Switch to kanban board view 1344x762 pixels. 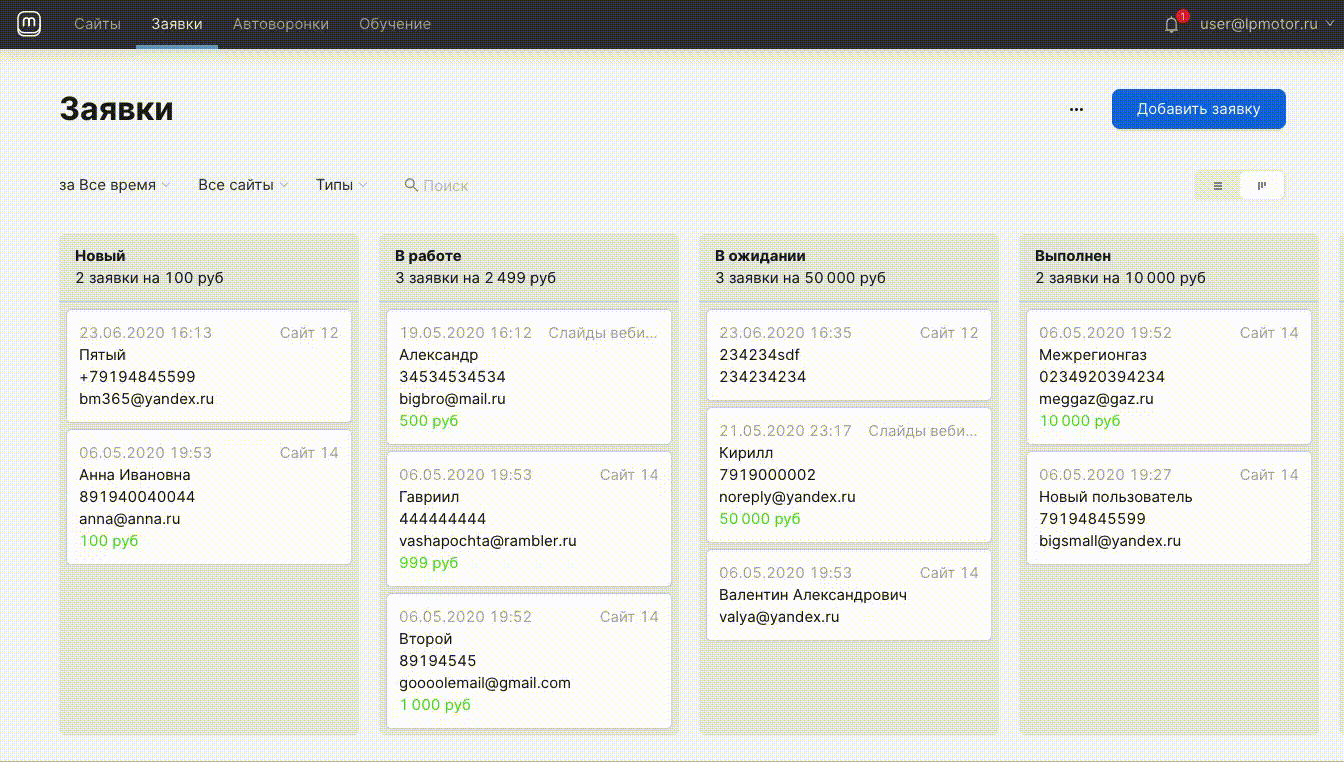pyautogui.click(x=1262, y=186)
